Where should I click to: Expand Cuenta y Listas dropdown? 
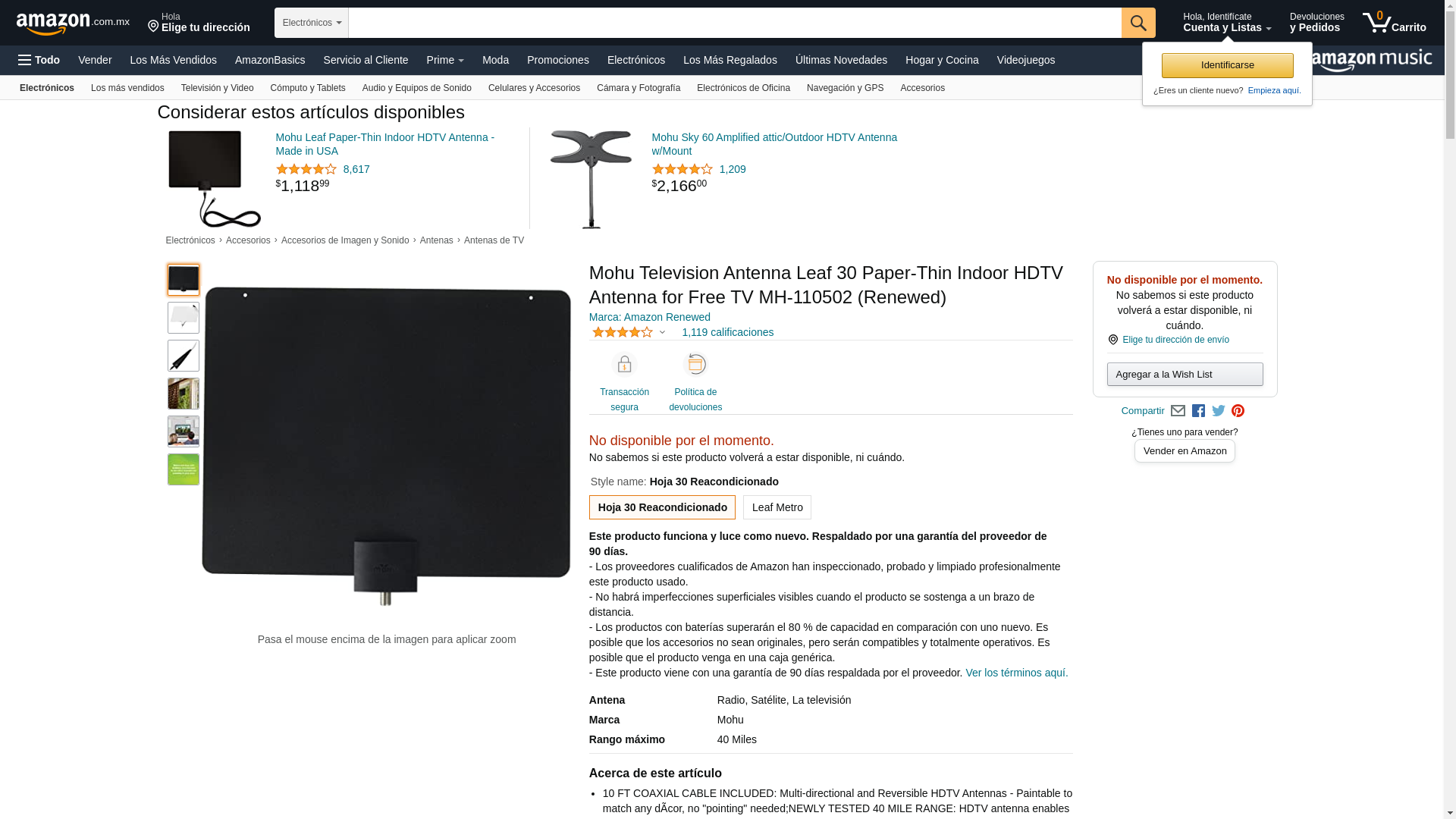click(x=1227, y=23)
